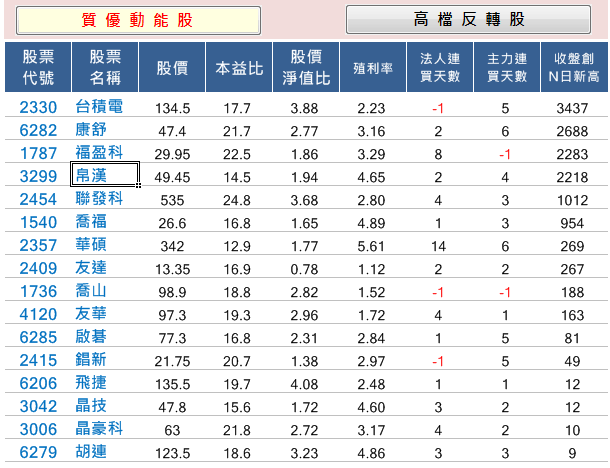Open stock code 2357 link
This screenshot has height=468, width=610.
38,245
